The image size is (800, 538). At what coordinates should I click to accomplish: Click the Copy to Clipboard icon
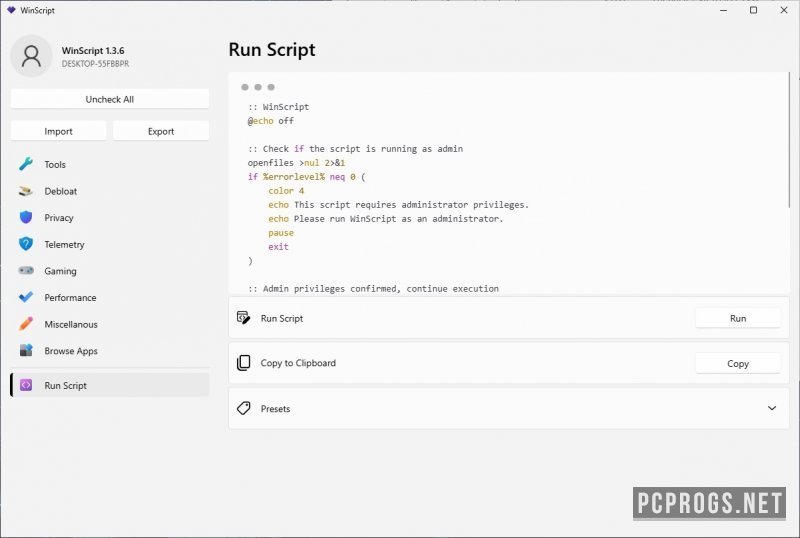[x=243, y=362]
